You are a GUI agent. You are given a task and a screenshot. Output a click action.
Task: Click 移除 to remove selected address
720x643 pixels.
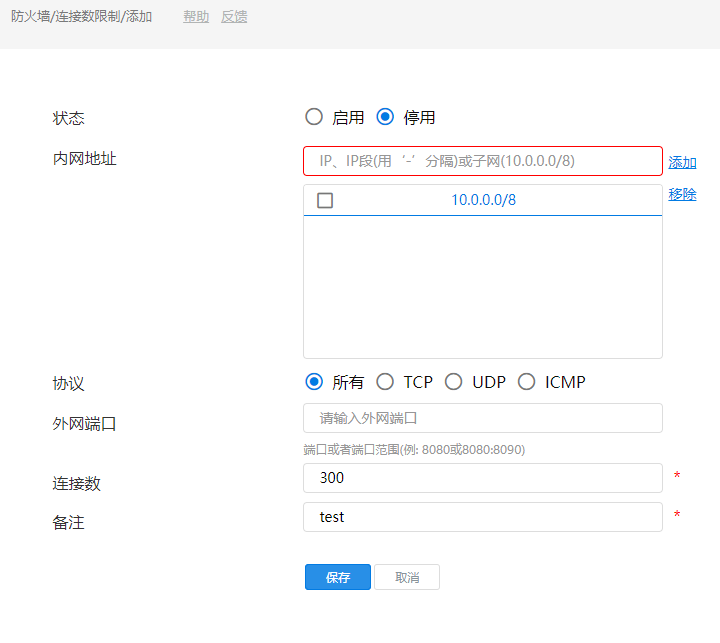click(x=682, y=194)
